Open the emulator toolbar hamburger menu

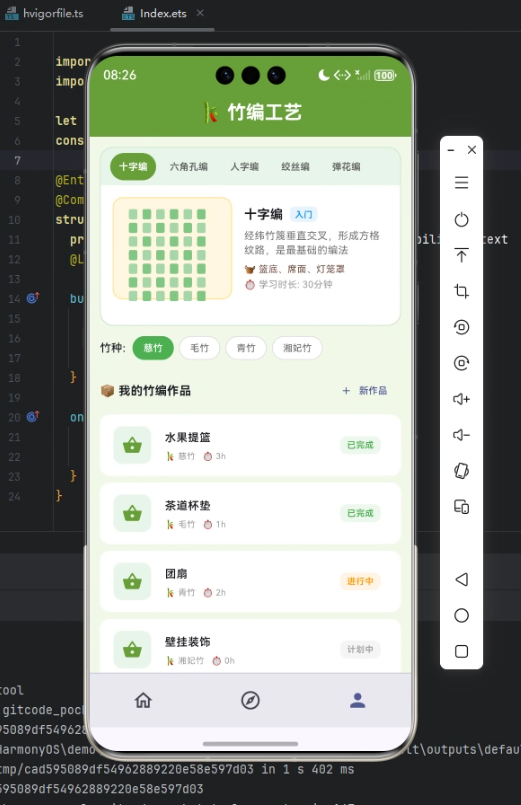[x=461, y=183]
